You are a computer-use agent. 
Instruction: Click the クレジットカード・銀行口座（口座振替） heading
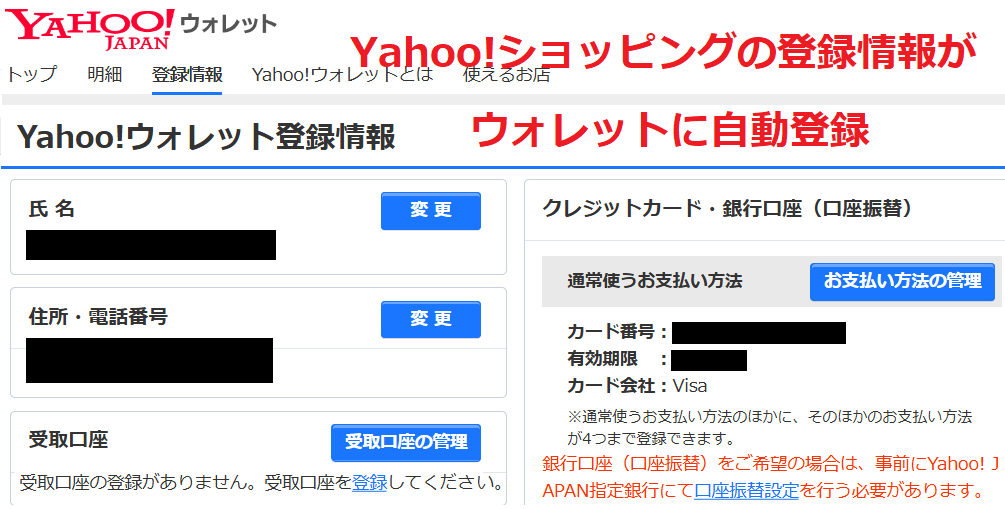point(727,209)
